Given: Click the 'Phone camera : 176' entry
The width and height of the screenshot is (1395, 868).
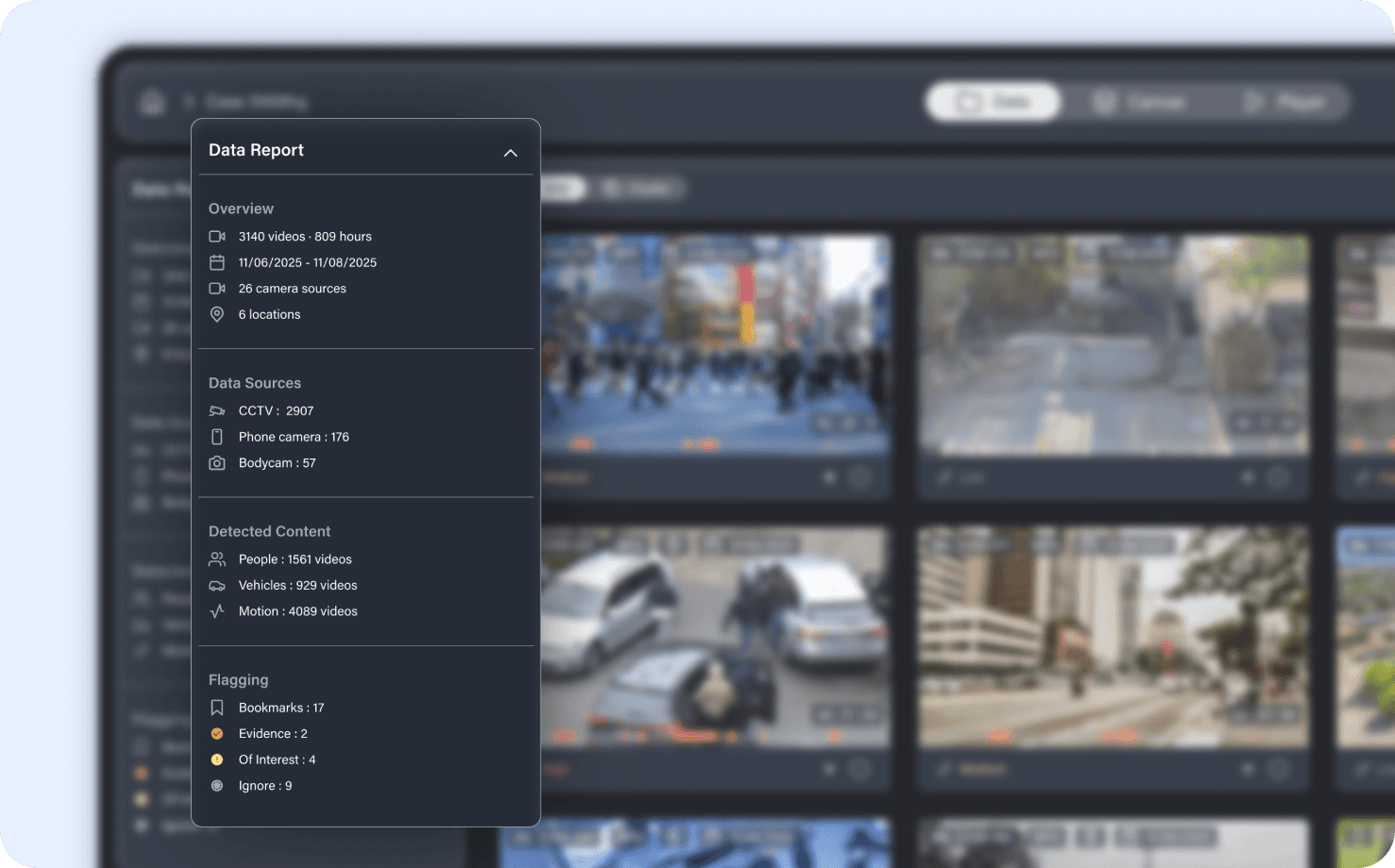Looking at the screenshot, I should (x=294, y=437).
